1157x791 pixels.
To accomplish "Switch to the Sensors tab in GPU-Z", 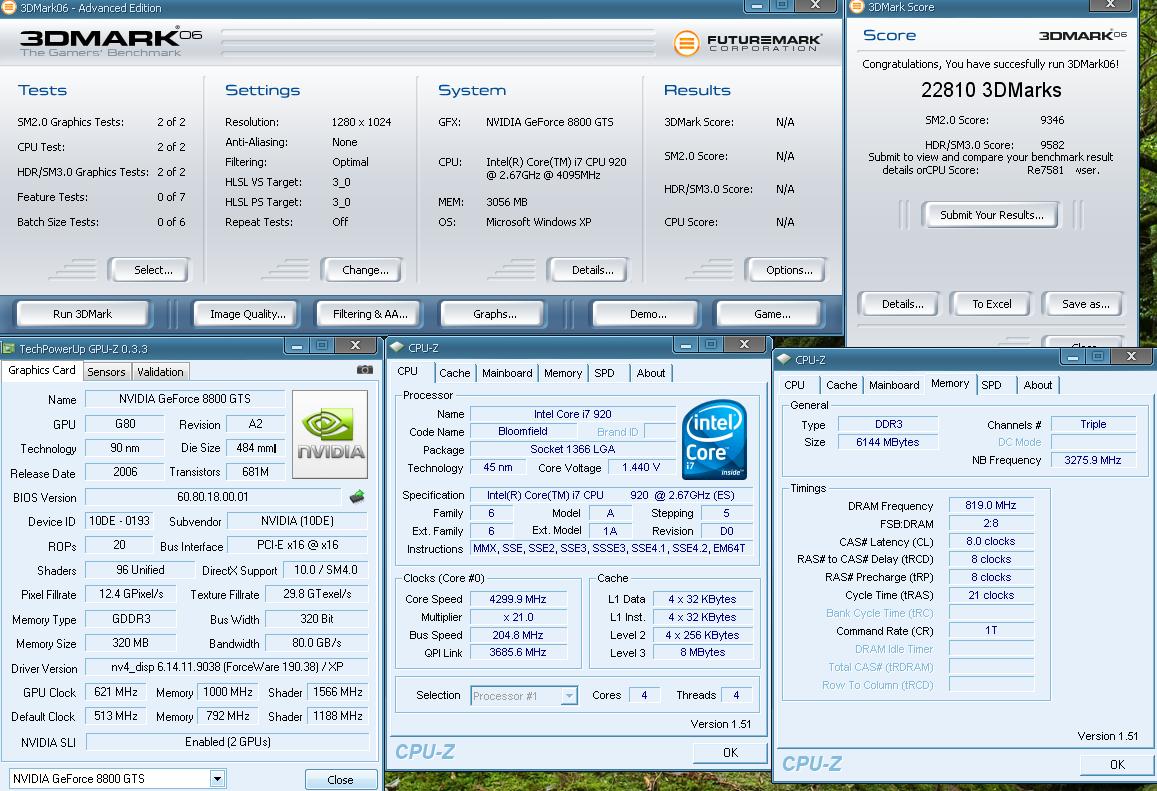I will click(106, 372).
